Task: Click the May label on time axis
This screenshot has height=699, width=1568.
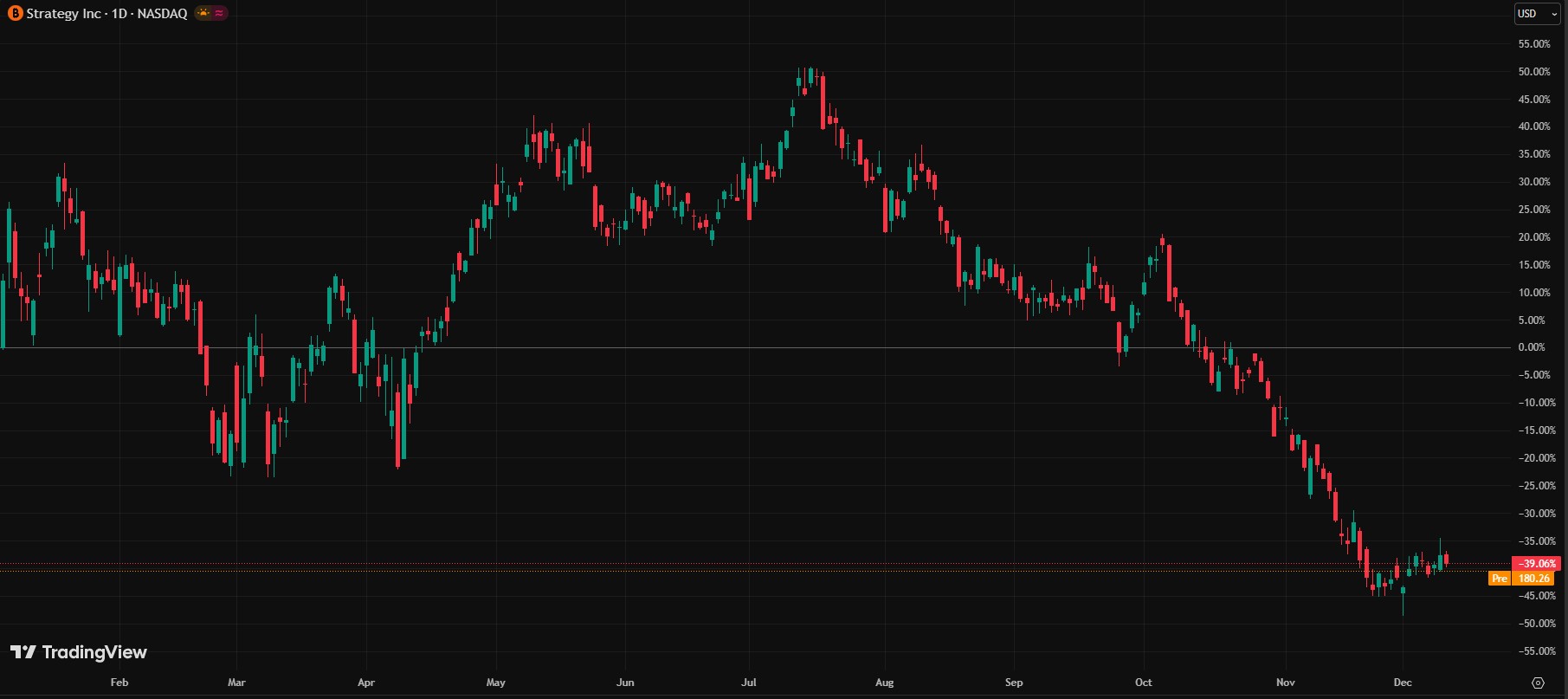Action: point(495,683)
